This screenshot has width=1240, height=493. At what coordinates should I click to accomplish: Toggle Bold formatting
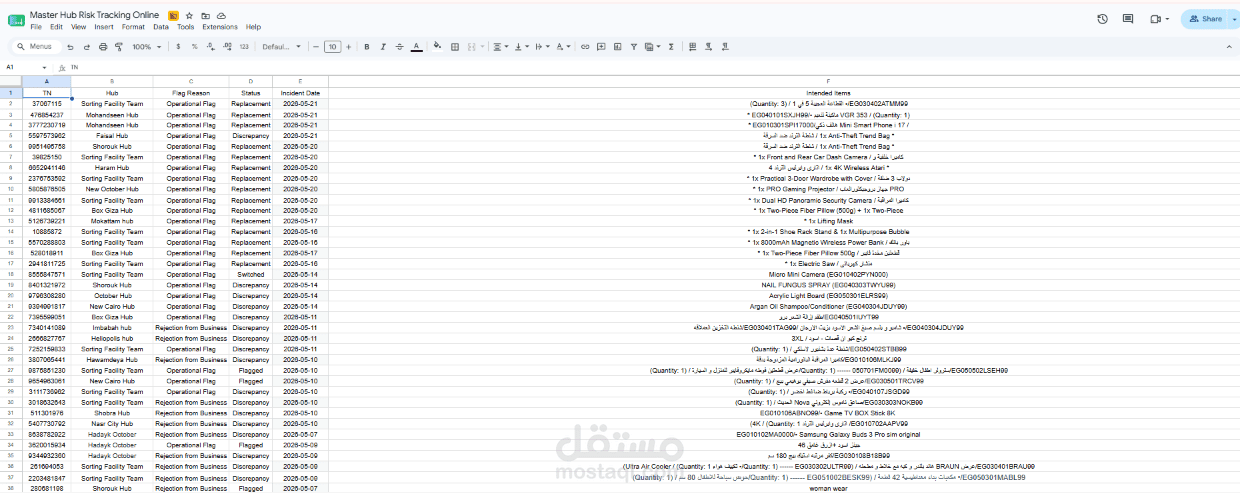[367, 47]
